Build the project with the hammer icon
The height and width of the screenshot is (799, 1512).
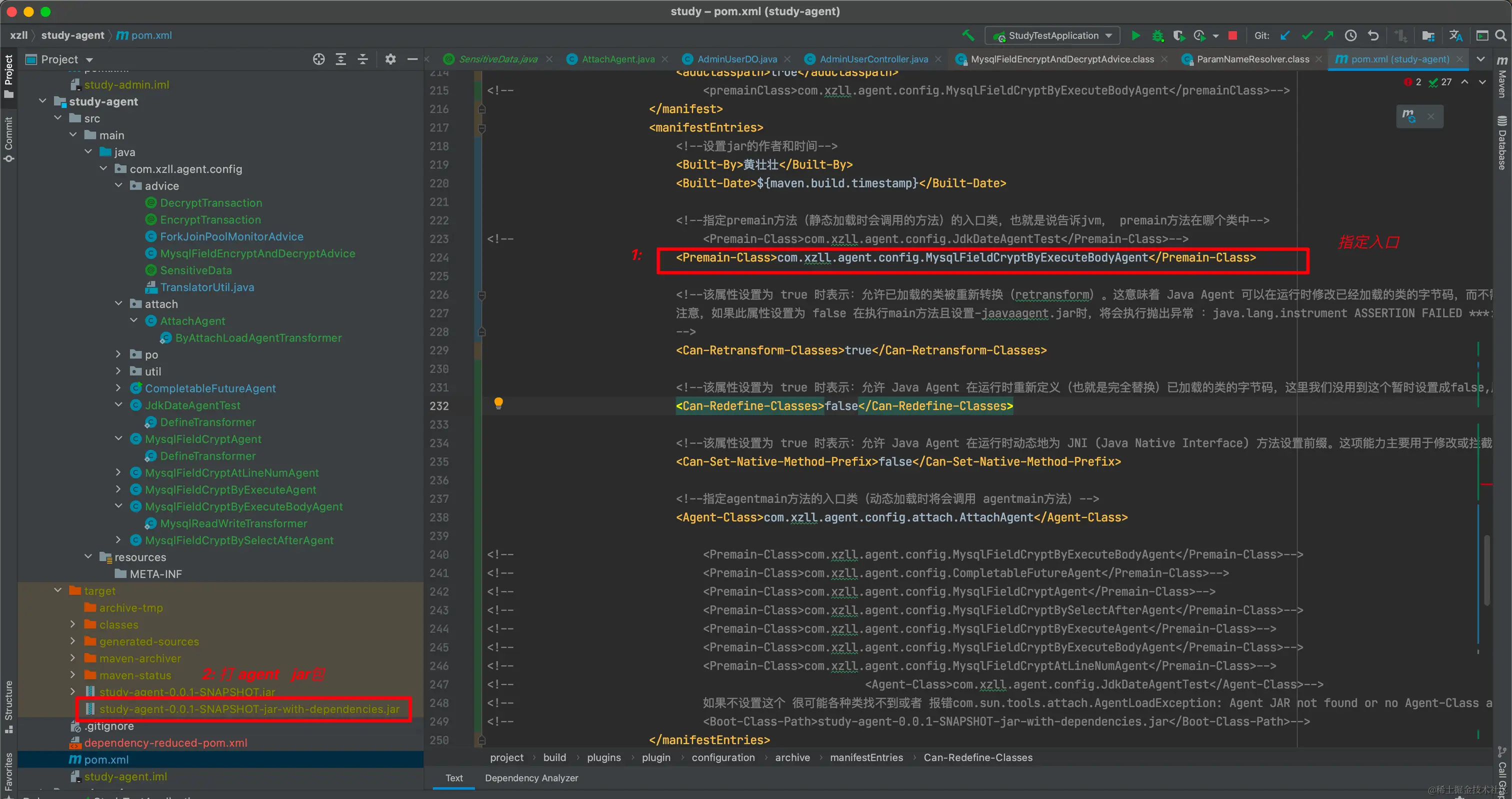[968, 36]
